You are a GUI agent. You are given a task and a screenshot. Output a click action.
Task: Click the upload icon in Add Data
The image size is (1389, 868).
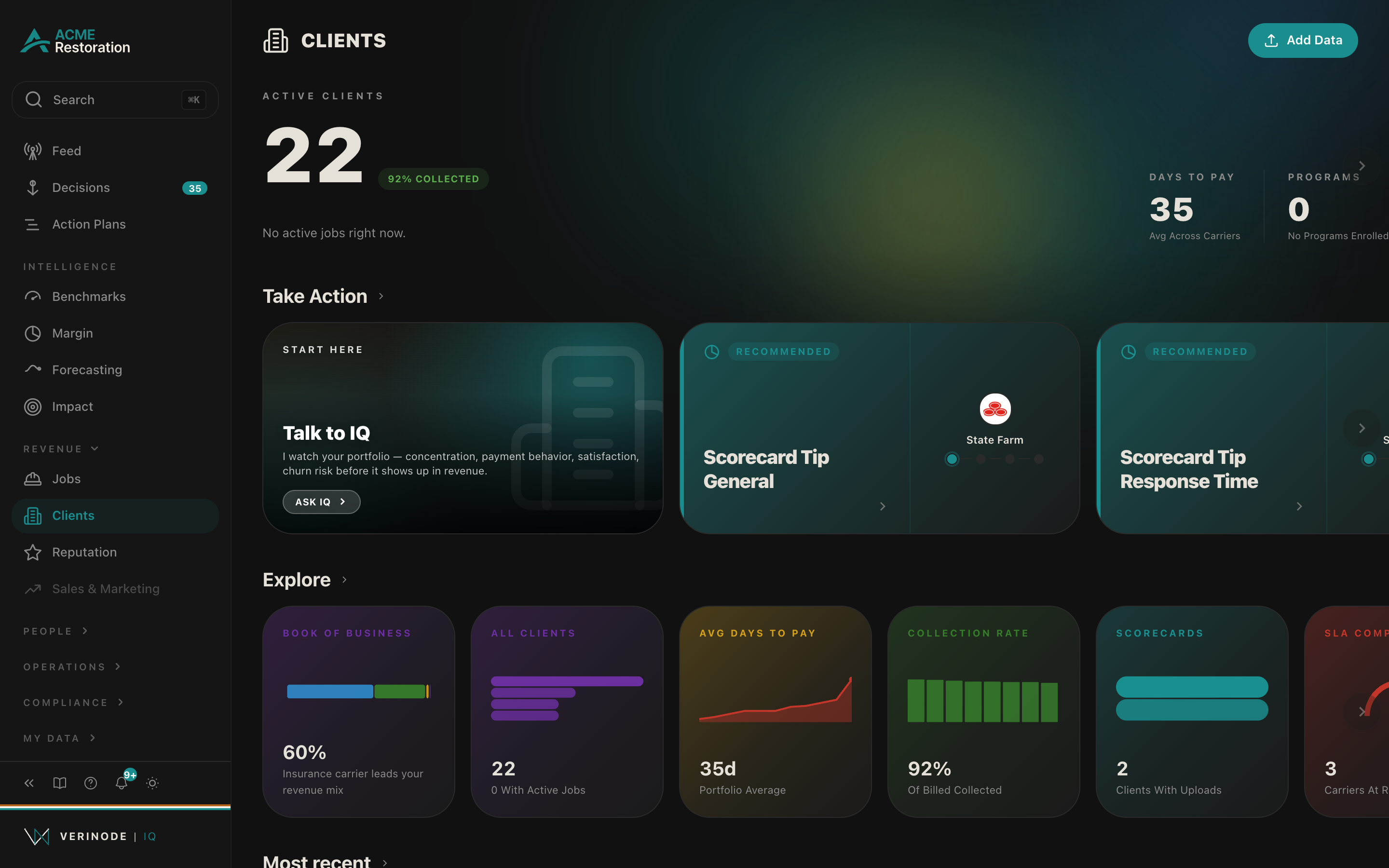tap(1271, 40)
